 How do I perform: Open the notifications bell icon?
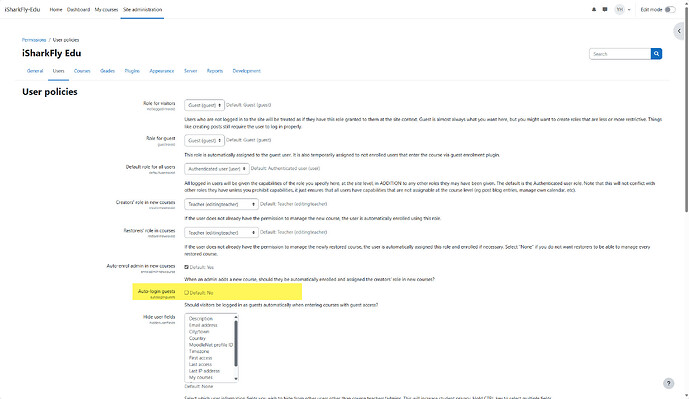594,9
